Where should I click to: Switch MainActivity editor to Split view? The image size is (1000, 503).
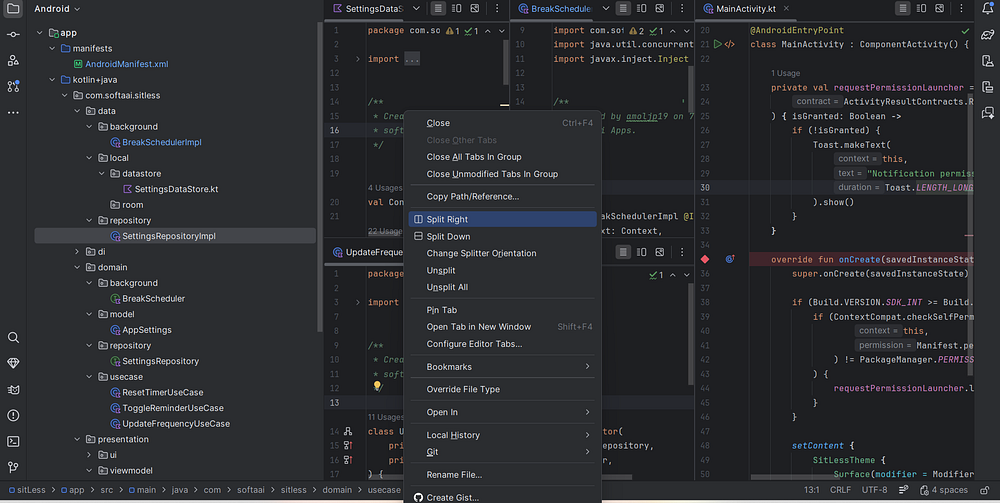tap(921, 8)
